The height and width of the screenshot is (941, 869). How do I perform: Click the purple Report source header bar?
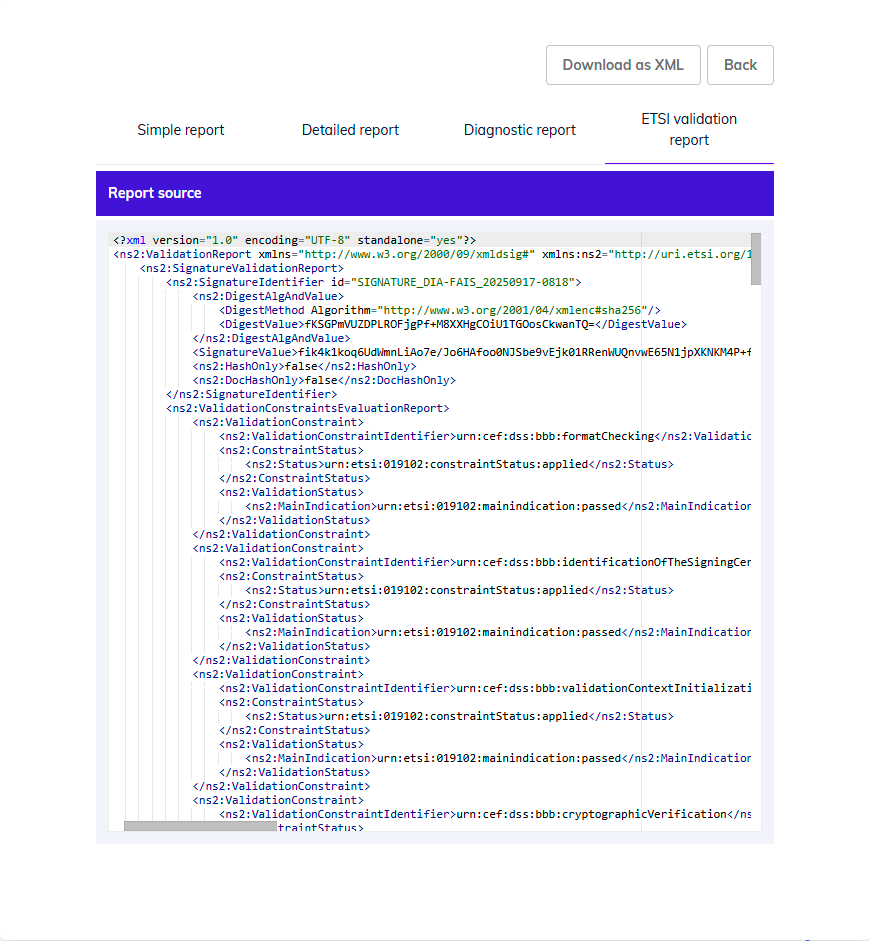tap(435, 193)
